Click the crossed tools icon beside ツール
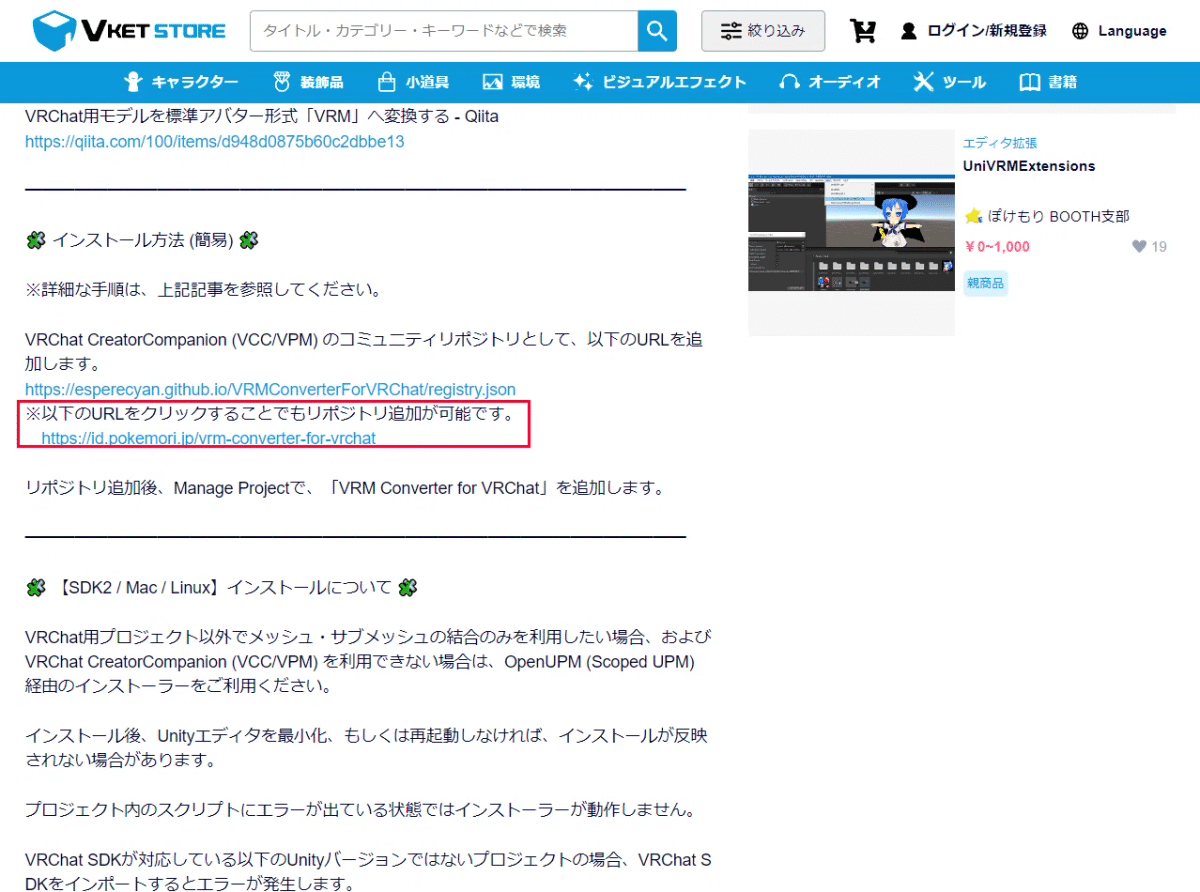 (x=924, y=82)
